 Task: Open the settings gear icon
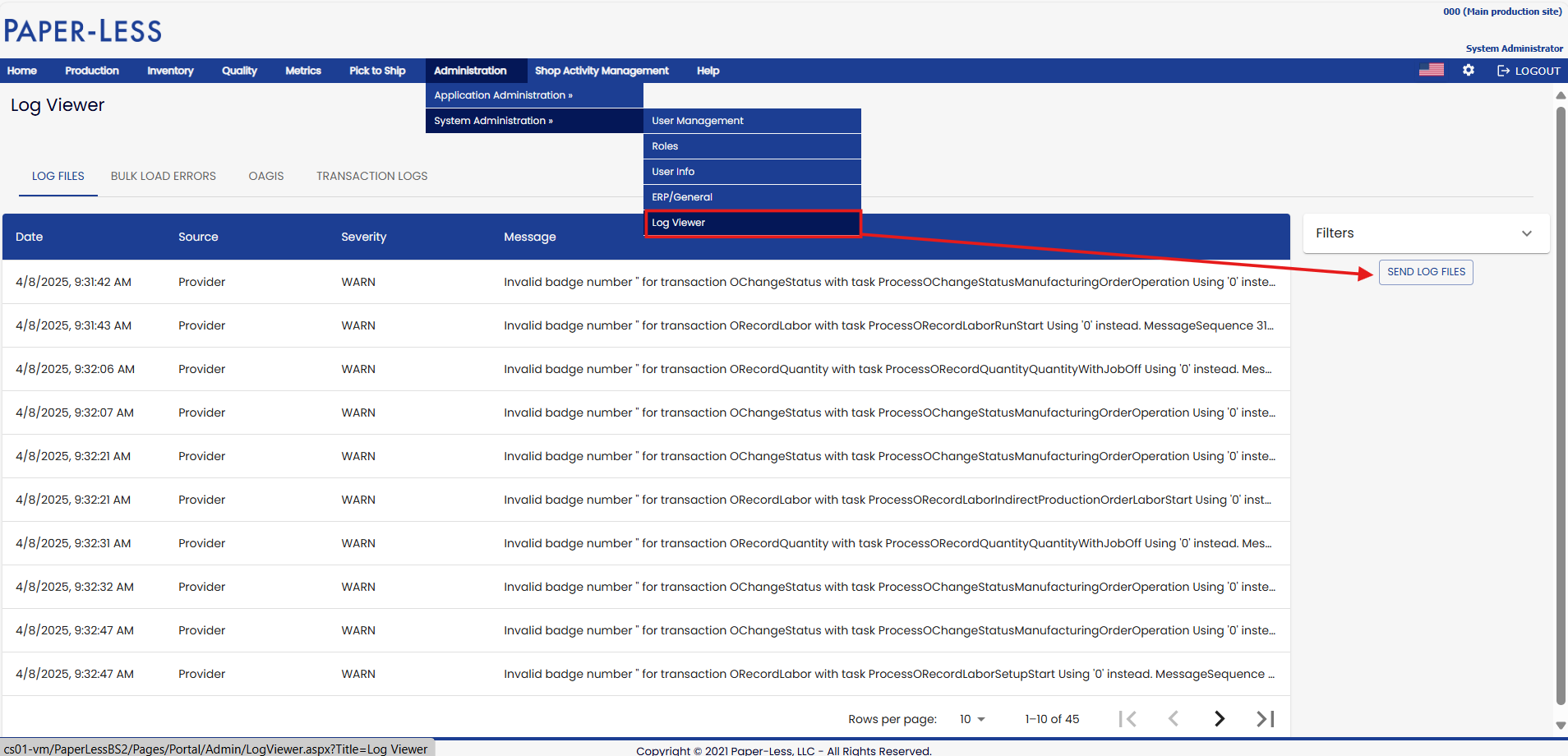tap(1469, 70)
